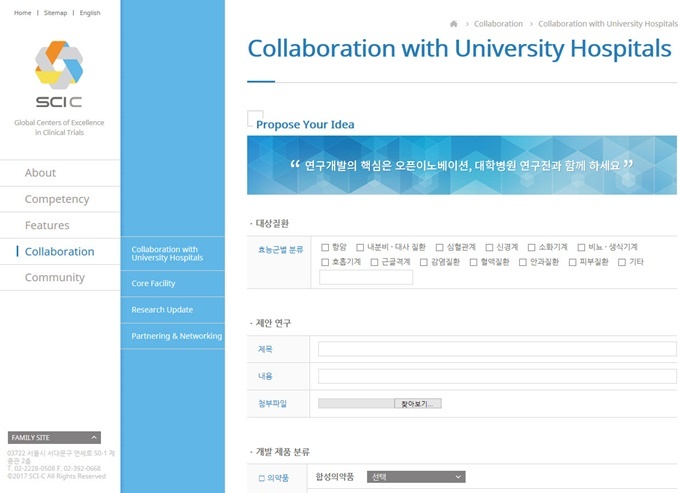Click the home icon in breadcrumb

tap(454, 24)
